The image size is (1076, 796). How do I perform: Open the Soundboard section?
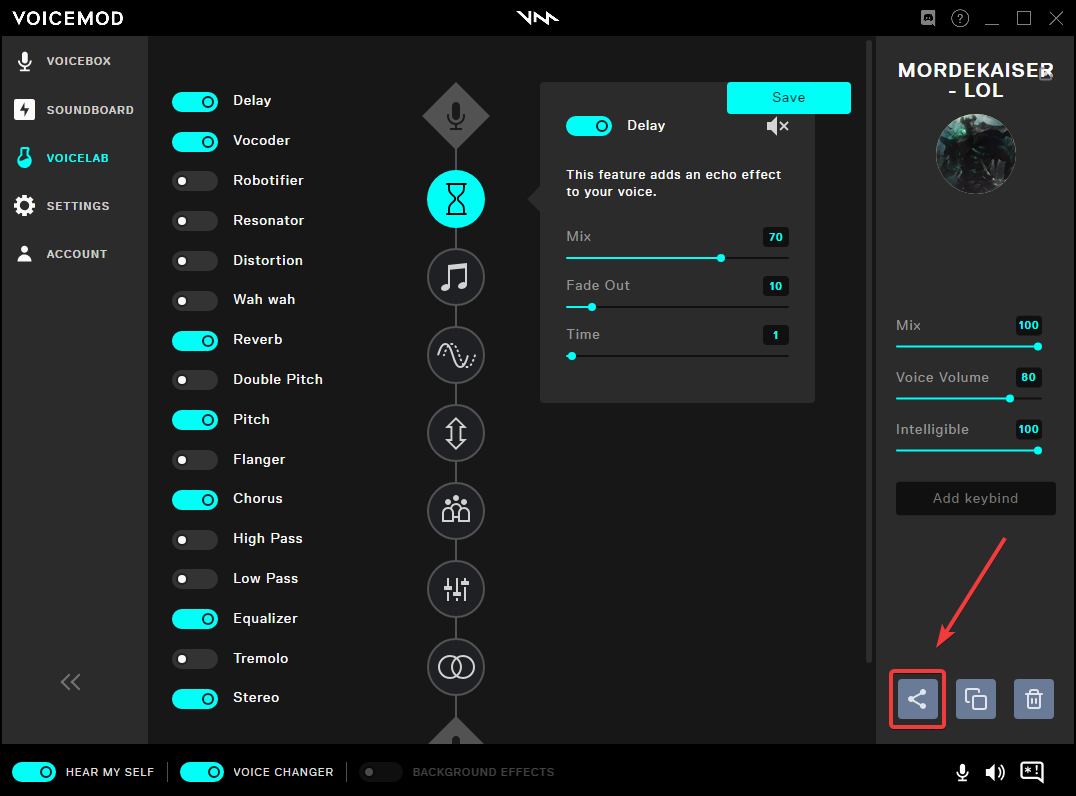74,110
